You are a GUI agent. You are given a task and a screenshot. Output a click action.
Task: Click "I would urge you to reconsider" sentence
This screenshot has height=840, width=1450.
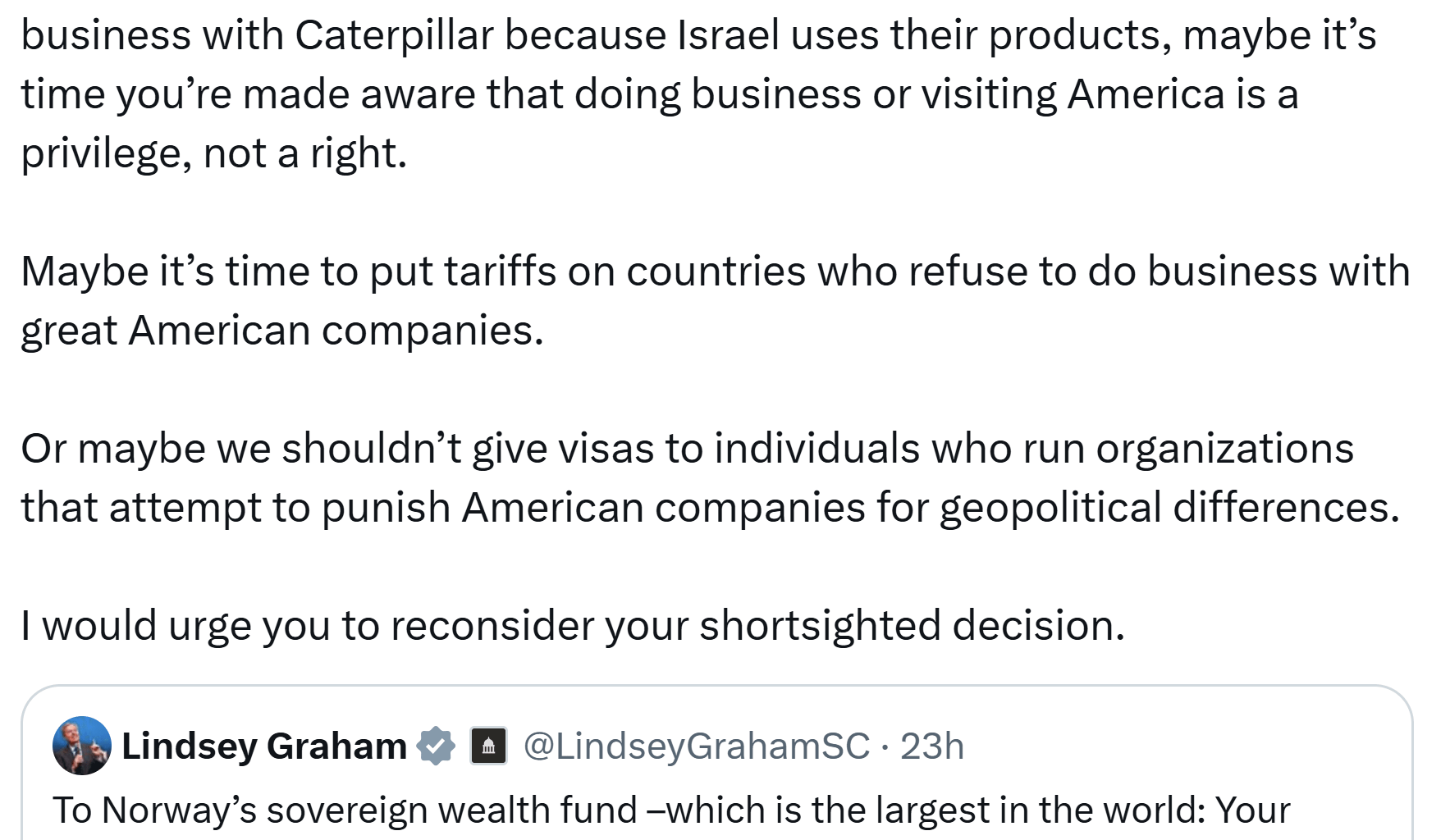tap(572, 626)
